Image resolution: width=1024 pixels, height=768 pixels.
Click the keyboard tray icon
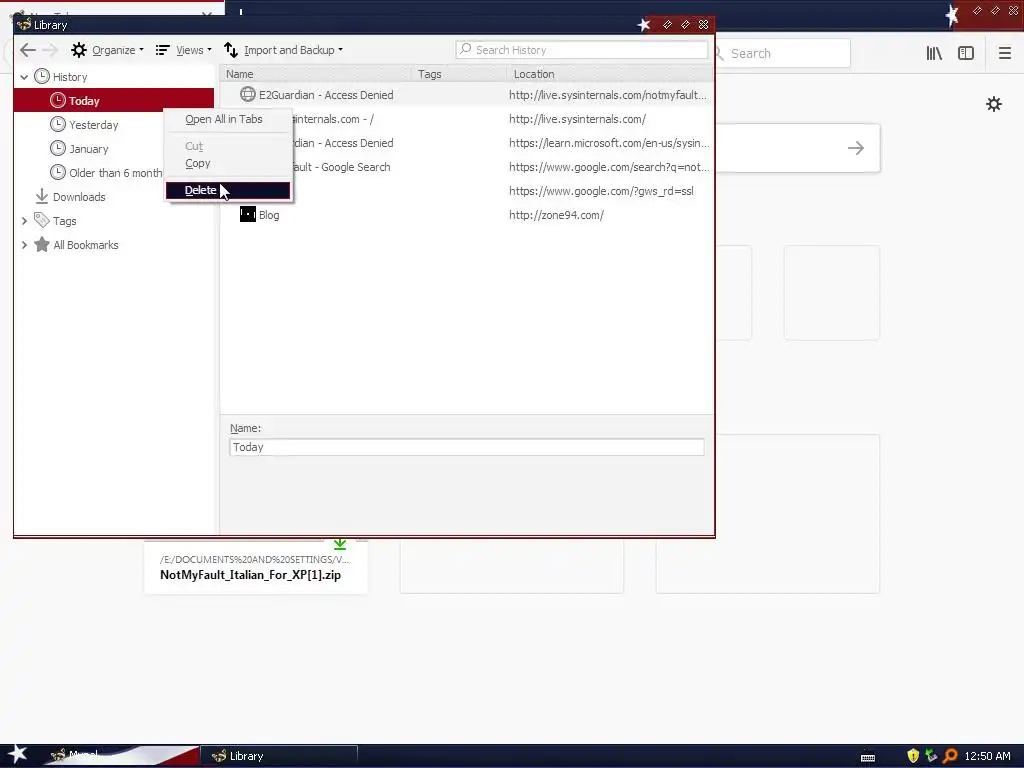tap(868, 757)
